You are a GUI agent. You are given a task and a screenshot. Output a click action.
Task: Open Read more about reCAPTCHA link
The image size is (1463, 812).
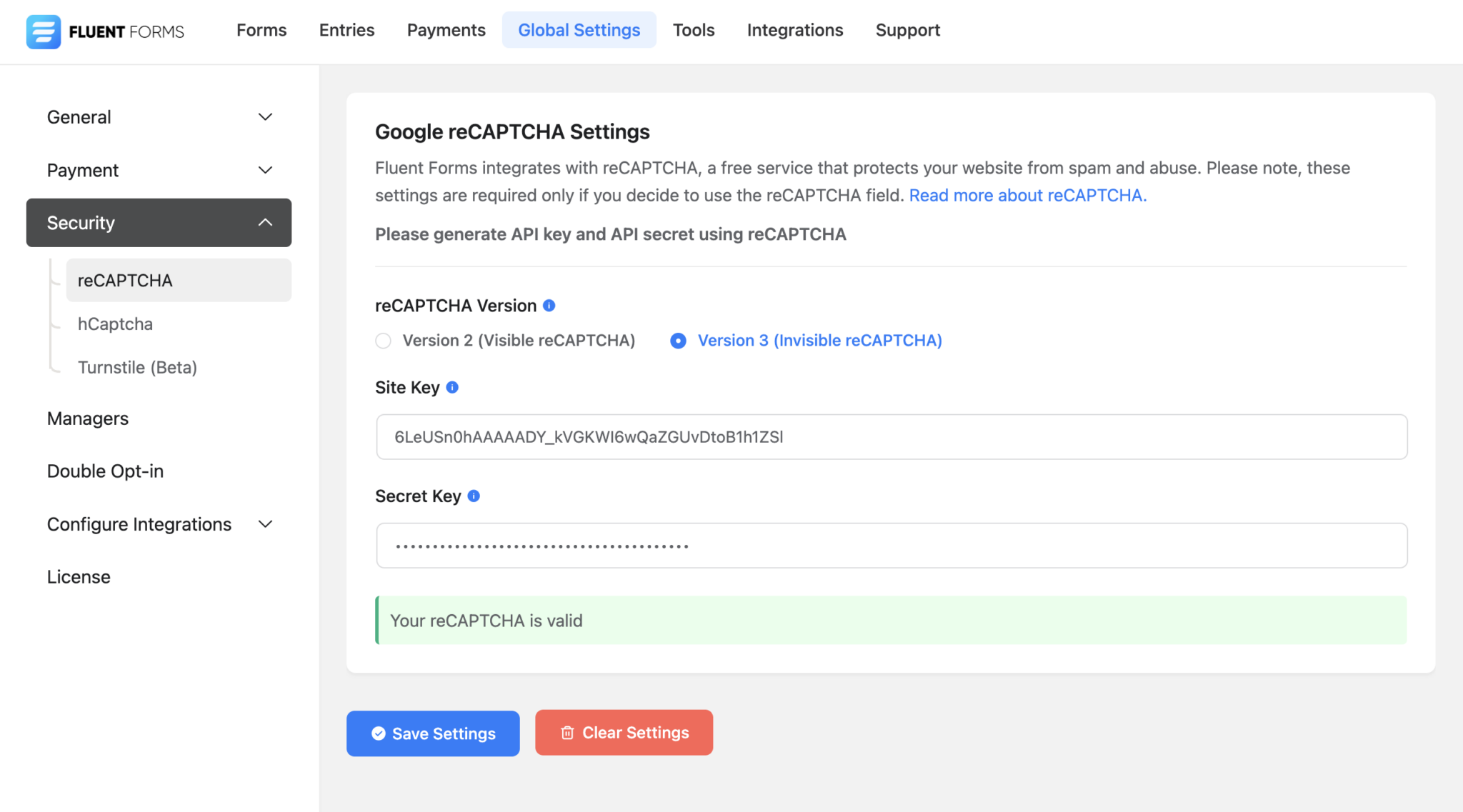(1027, 196)
